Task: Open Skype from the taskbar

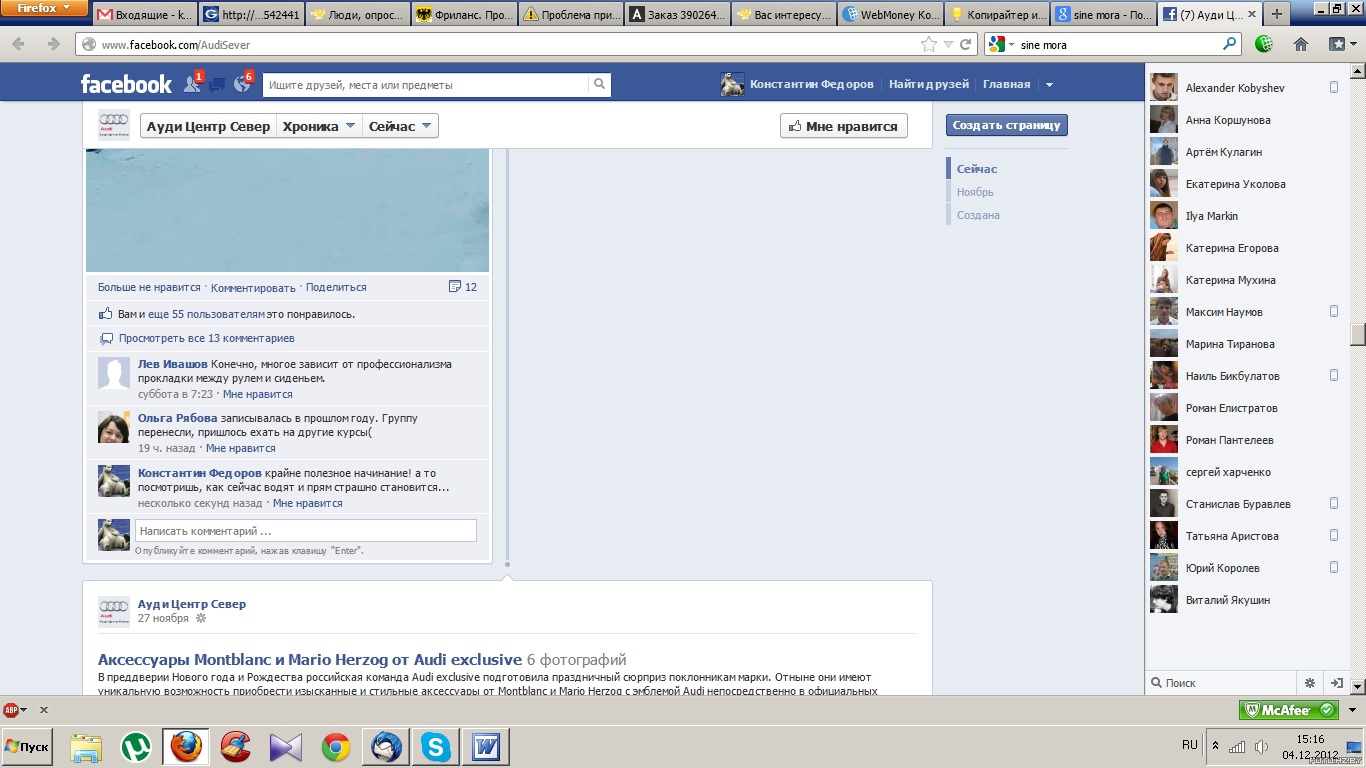Action: click(x=435, y=747)
